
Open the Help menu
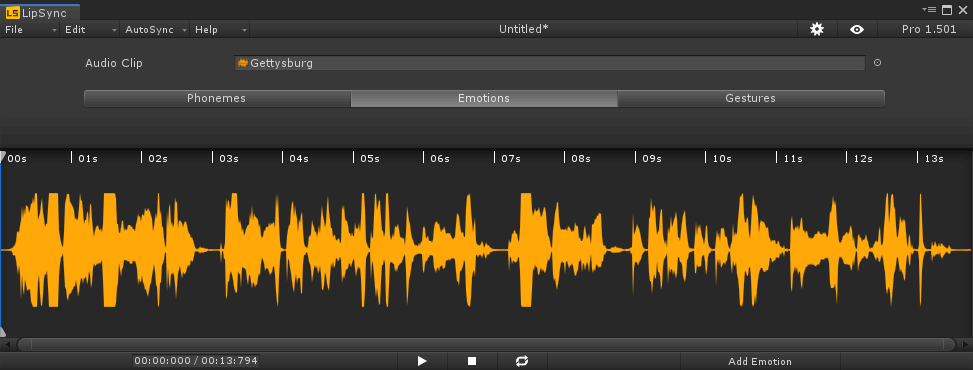pyautogui.click(x=220, y=29)
